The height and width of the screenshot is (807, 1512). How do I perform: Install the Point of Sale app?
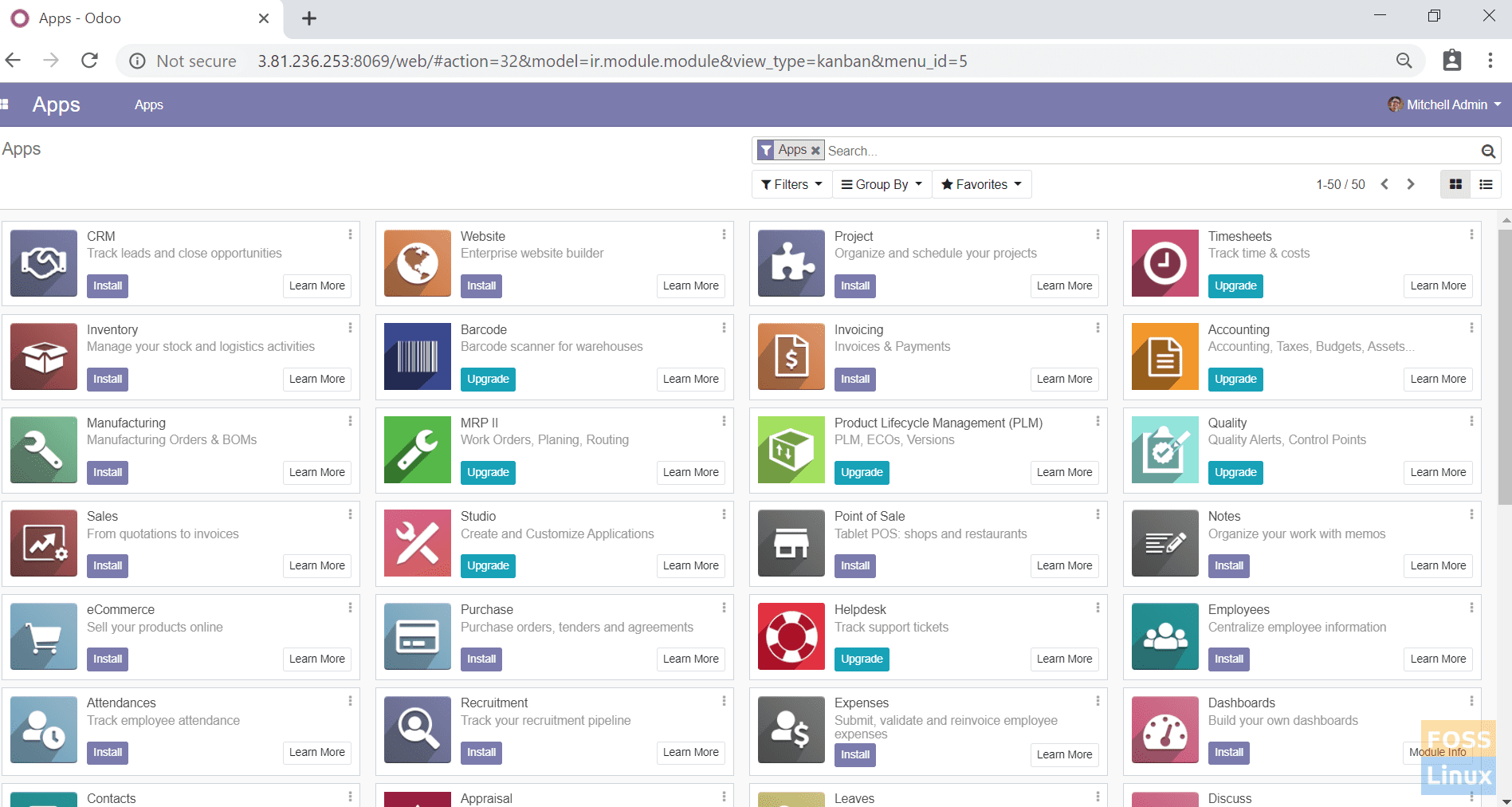coord(855,565)
